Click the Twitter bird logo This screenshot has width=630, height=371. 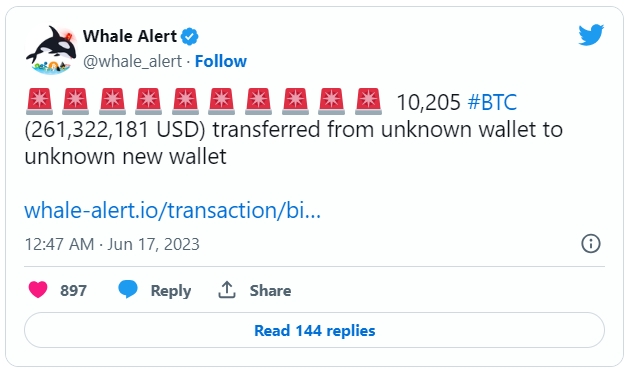click(x=591, y=35)
